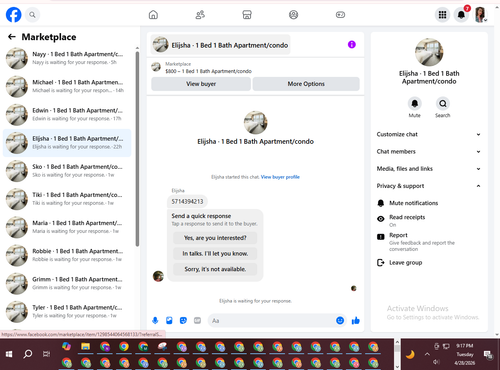Collapse Privacy & support section

[429, 186]
